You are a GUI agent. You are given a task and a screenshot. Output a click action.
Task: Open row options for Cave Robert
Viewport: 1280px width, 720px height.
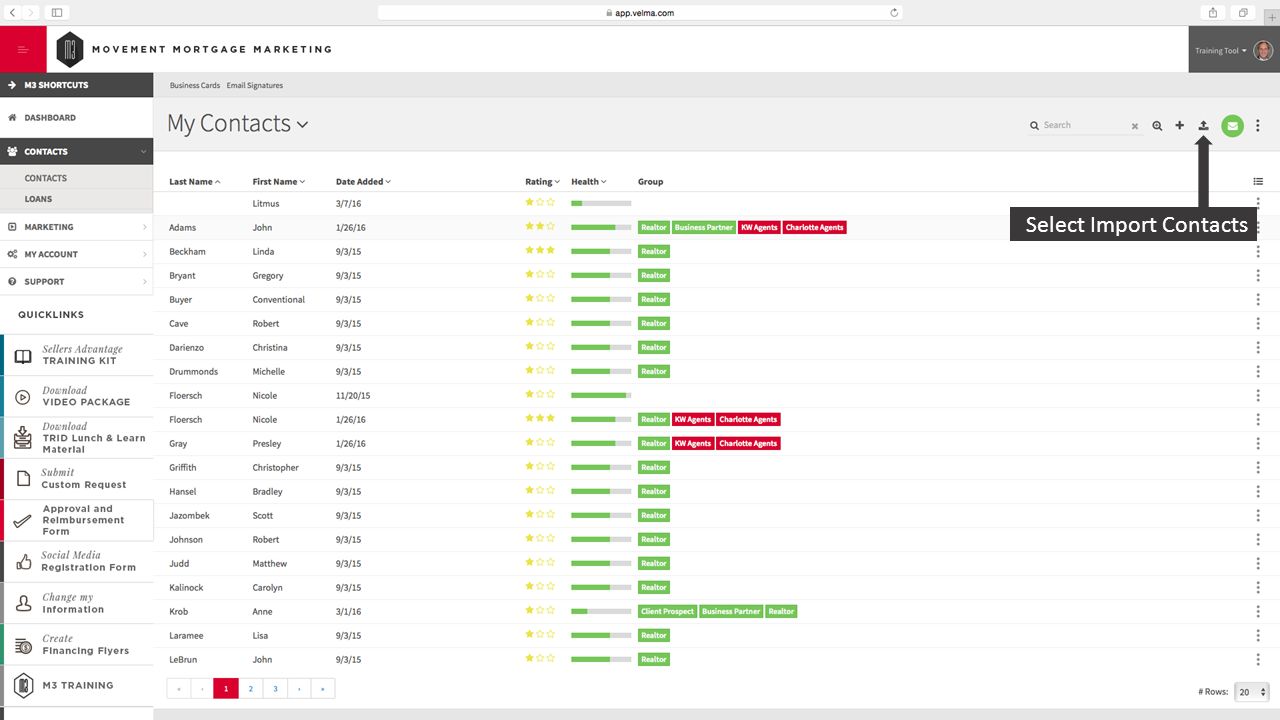(x=1258, y=324)
